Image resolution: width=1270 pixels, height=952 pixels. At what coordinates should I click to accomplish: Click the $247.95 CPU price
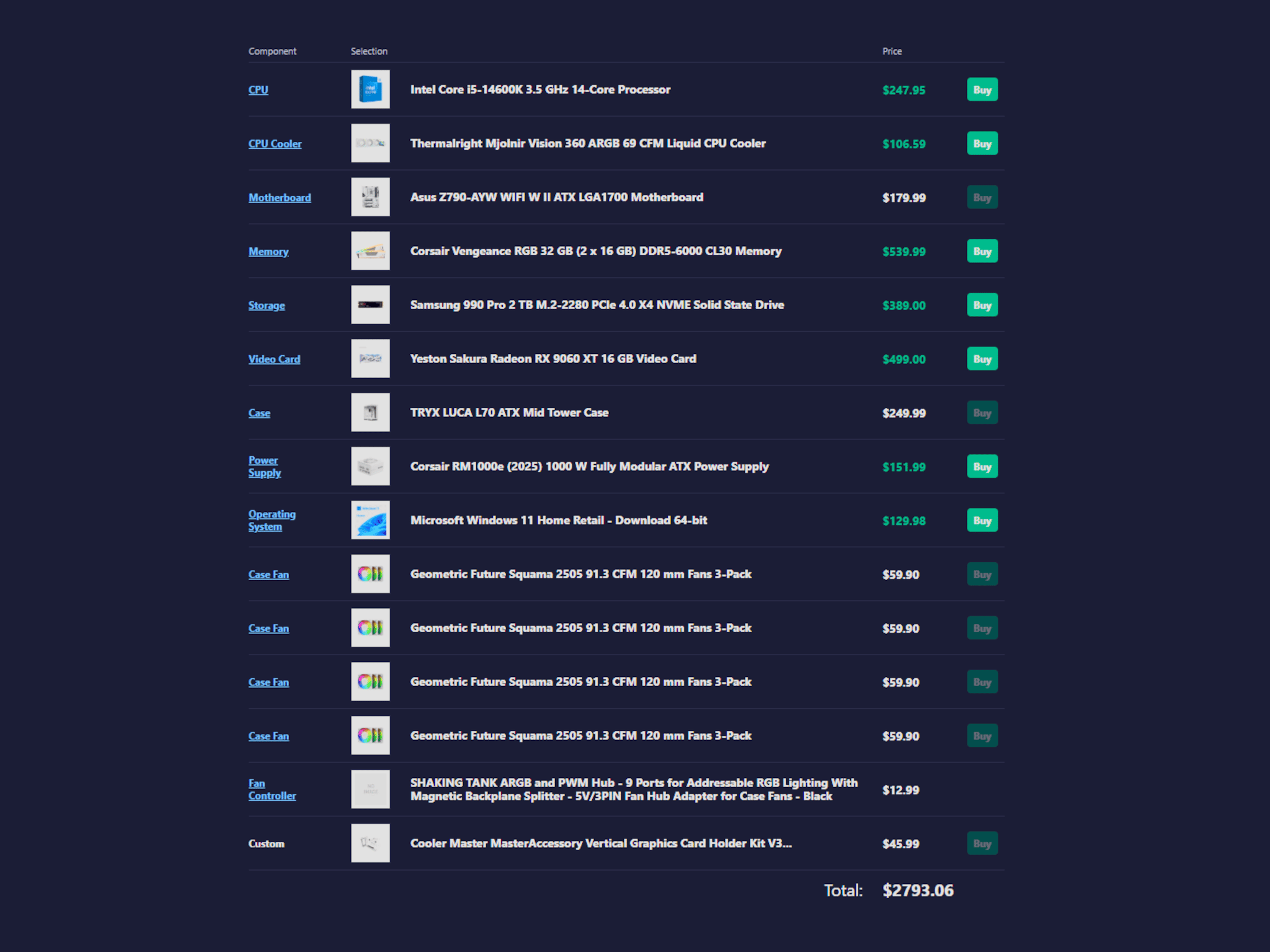(904, 90)
